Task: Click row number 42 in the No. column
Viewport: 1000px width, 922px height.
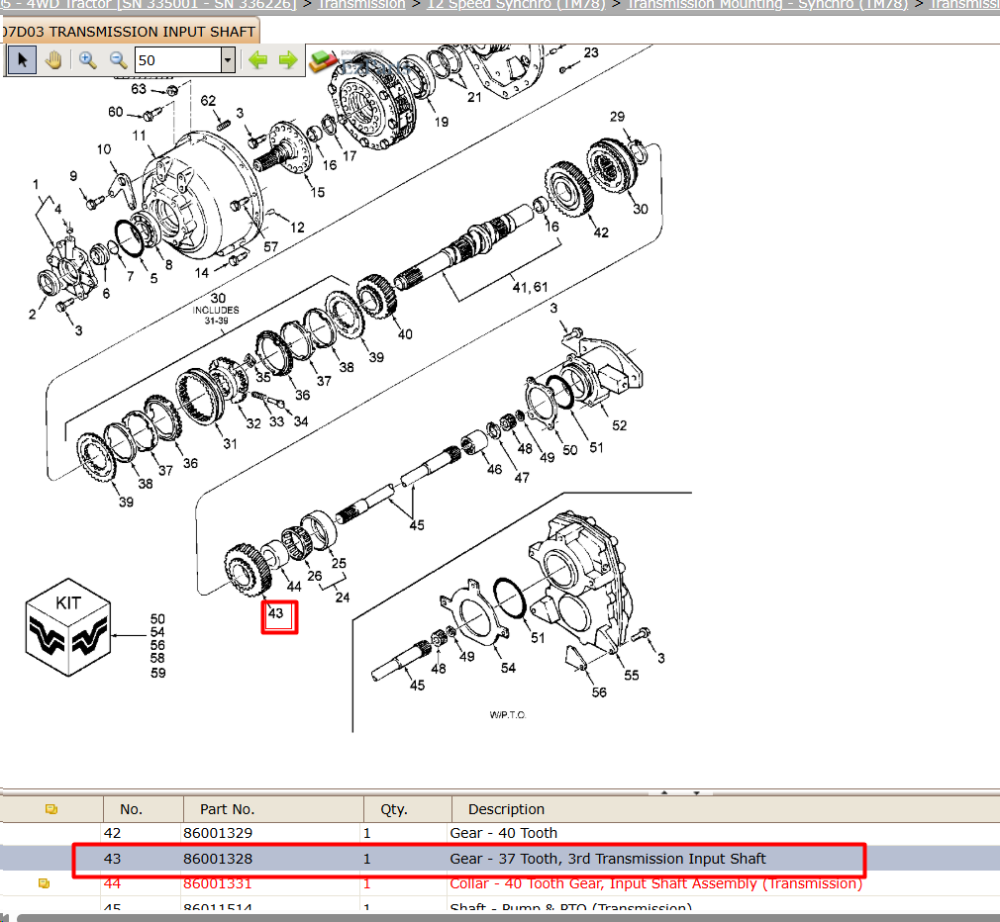Action: pyautogui.click(x=112, y=833)
